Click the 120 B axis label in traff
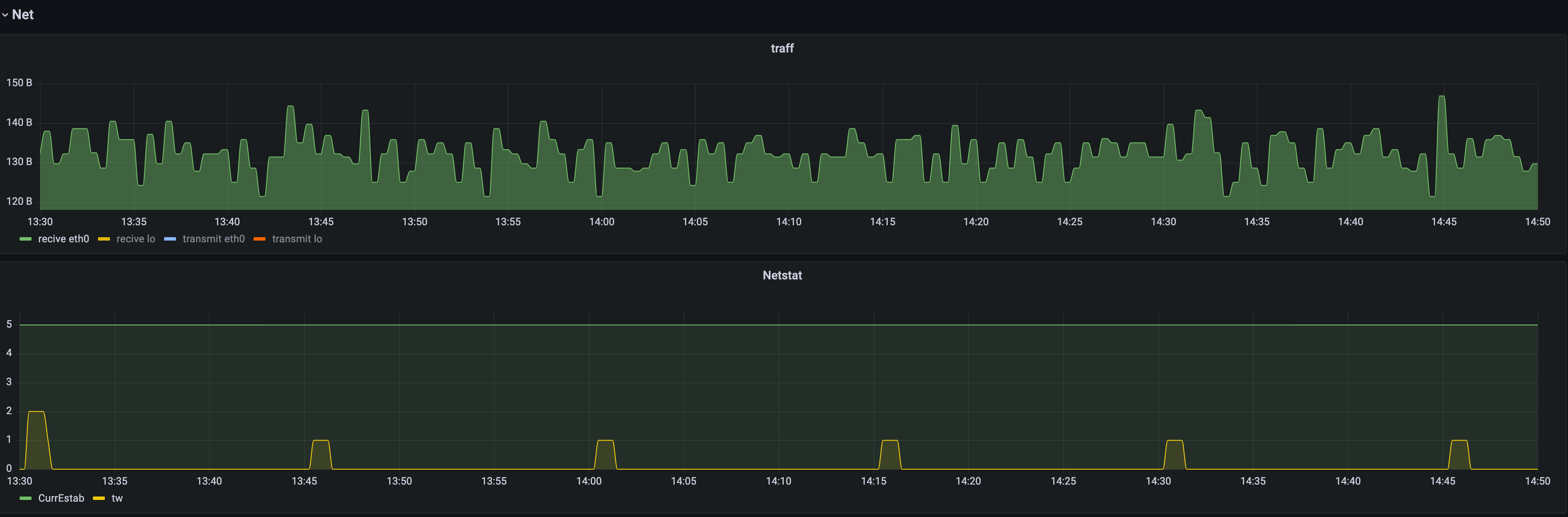This screenshot has height=517, width=1568. pos(19,202)
